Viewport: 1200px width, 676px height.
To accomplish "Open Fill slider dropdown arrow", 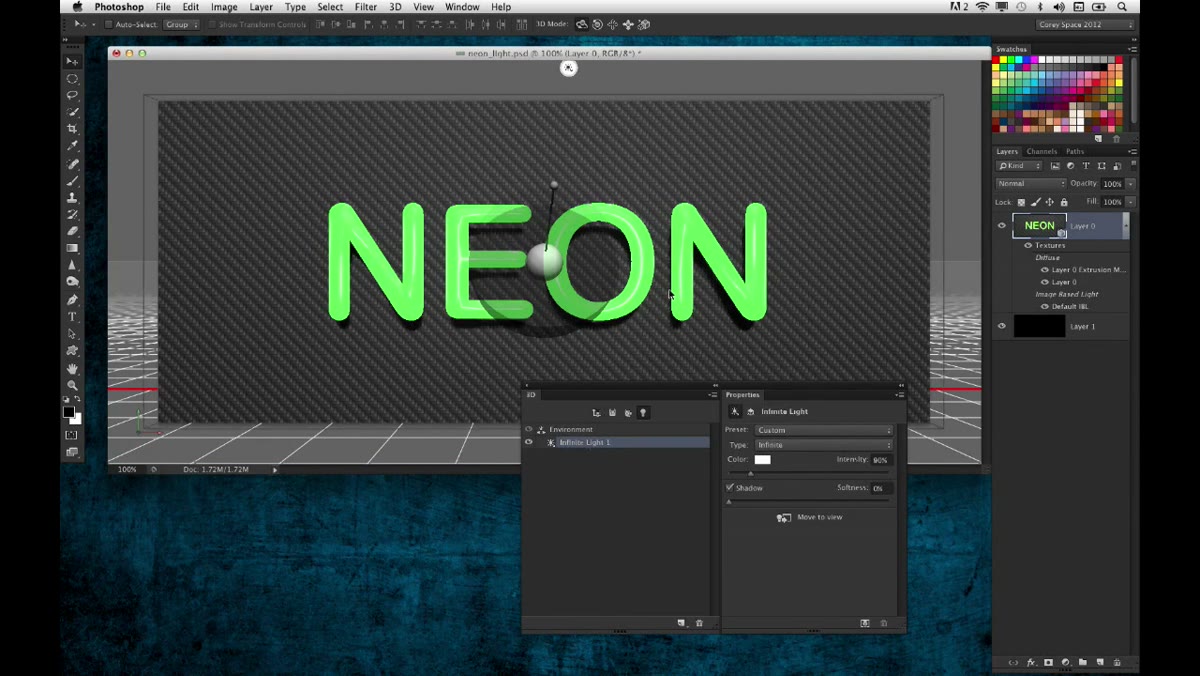I will pos(1131,202).
